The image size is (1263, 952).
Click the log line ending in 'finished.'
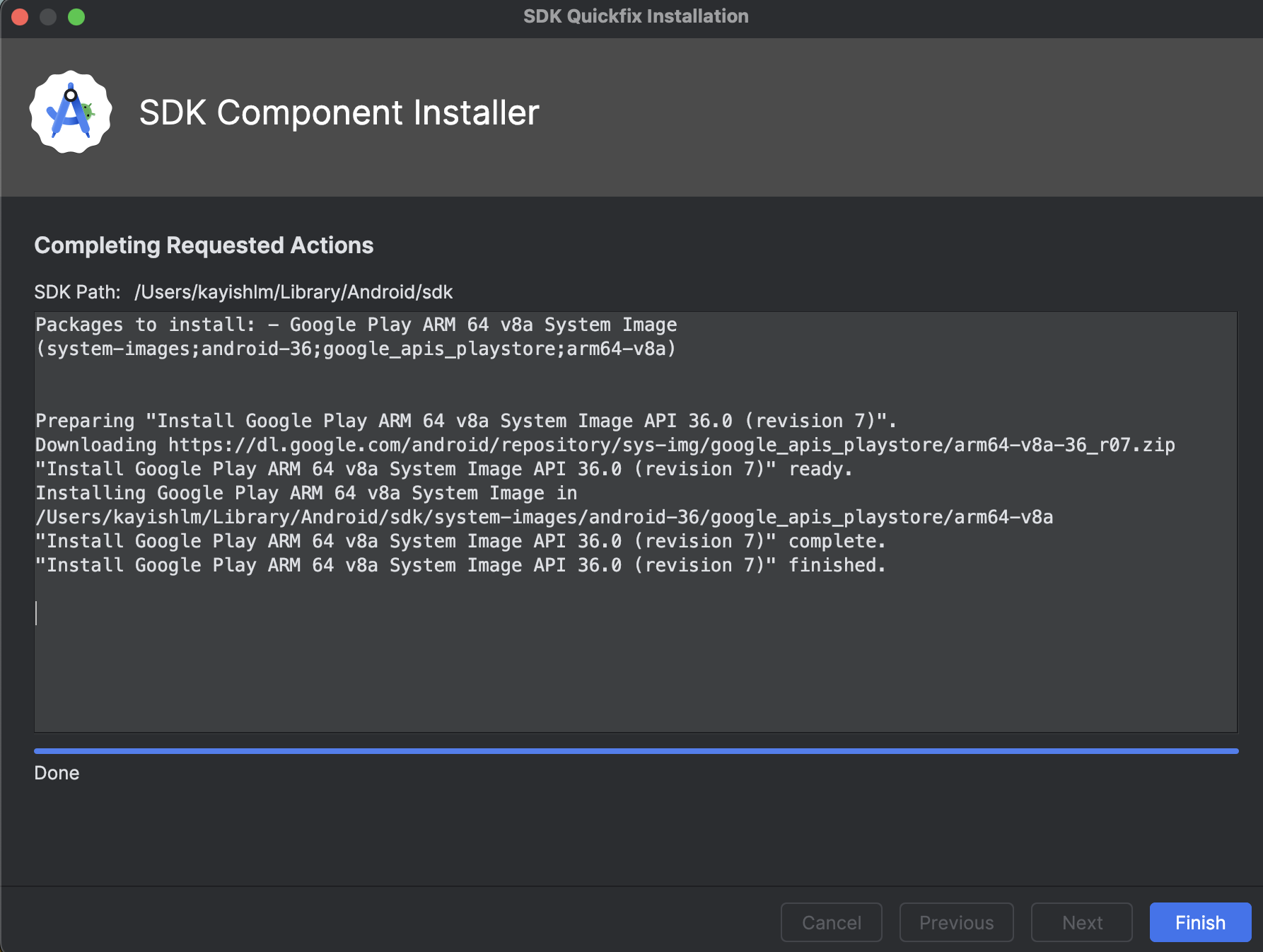[460, 565]
